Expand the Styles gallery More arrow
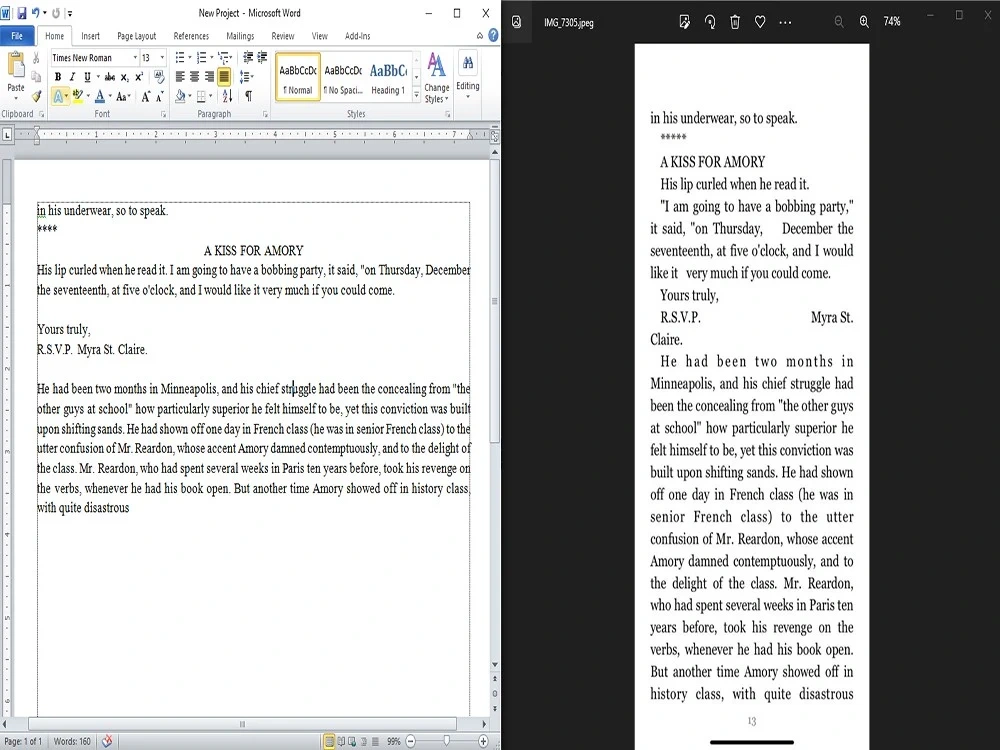The height and width of the screenshot is (750, 1000). click(416, 96)
